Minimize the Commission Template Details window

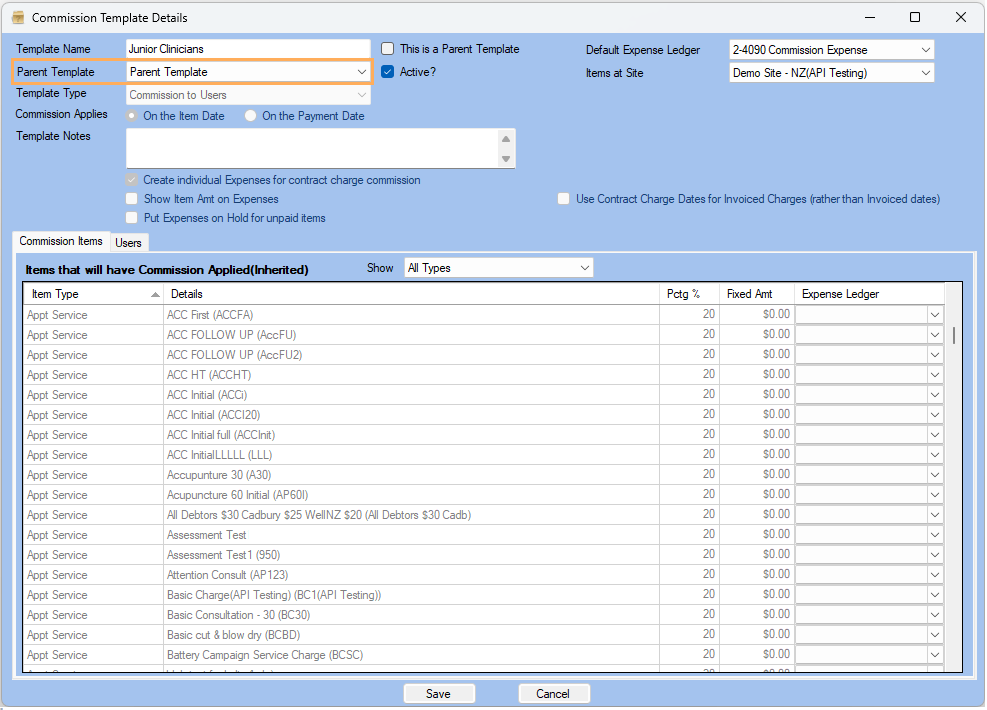tap(868, 18)
